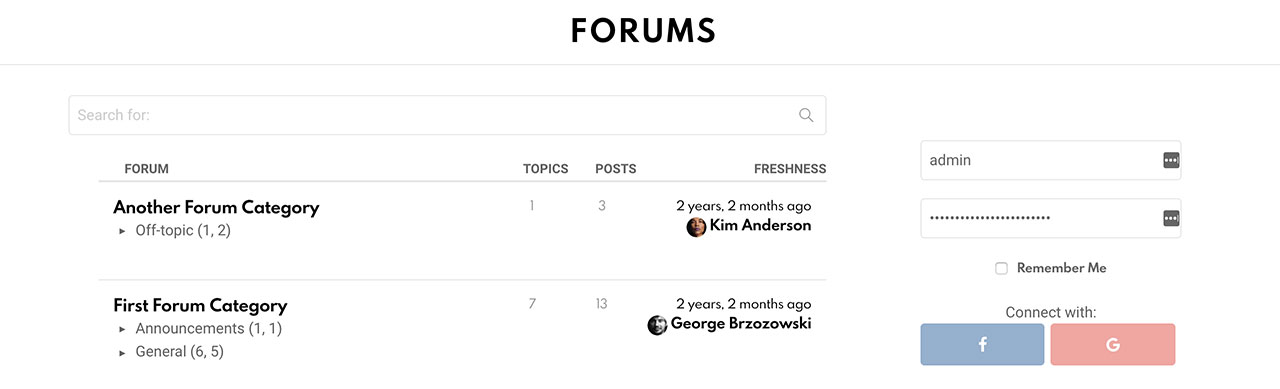Open George Brzozowski's profile name
Screen dimensions: 1280x389
(x=741, y=324)
